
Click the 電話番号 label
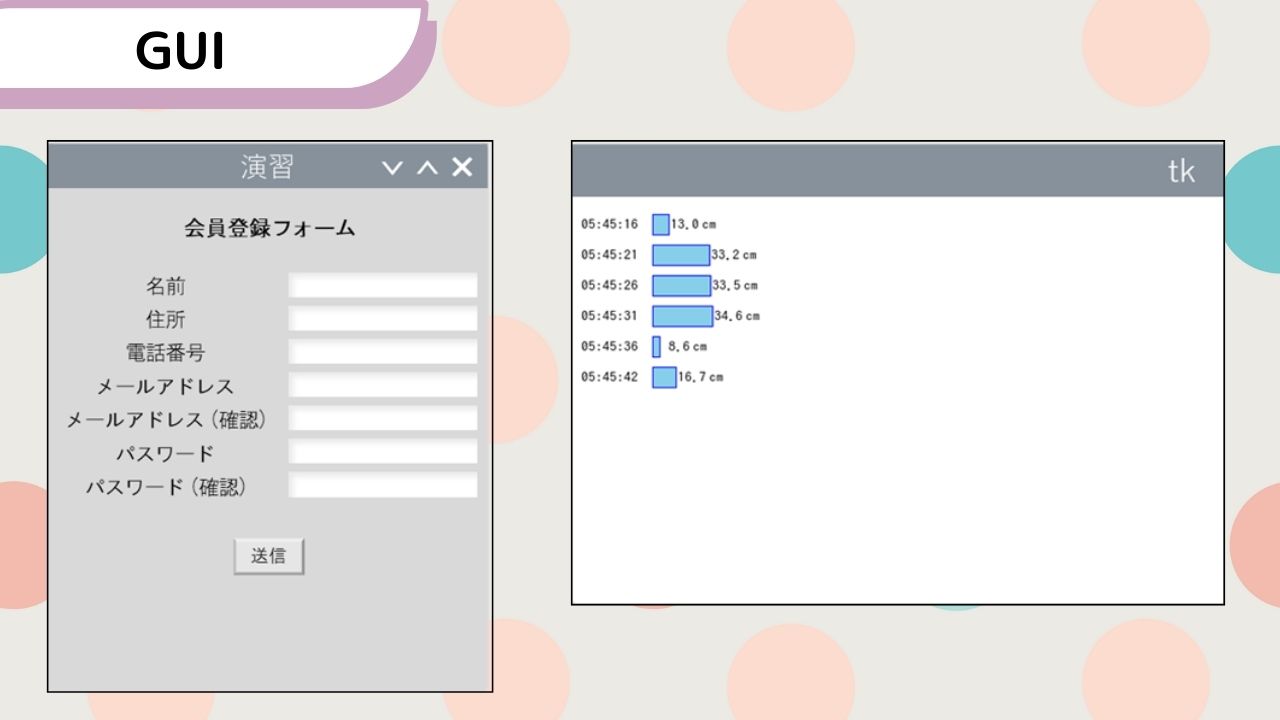coord(166,353)
